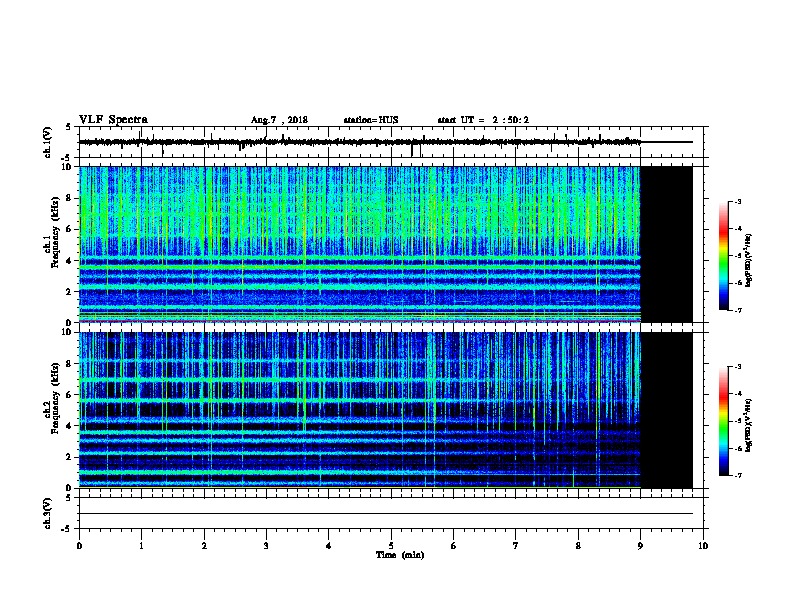This screenshot has height=612, width=792.
Task: Click inside the ch.2 spectrogram plot
Action: point(360,410)
